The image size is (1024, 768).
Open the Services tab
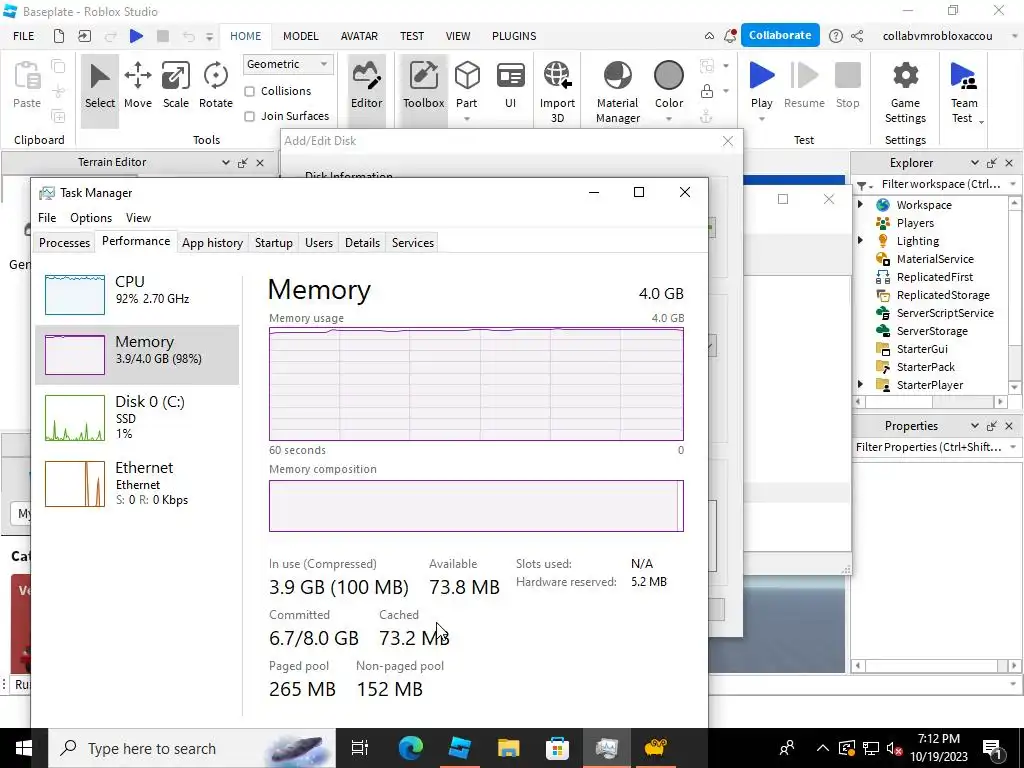[x=413, y=242]
